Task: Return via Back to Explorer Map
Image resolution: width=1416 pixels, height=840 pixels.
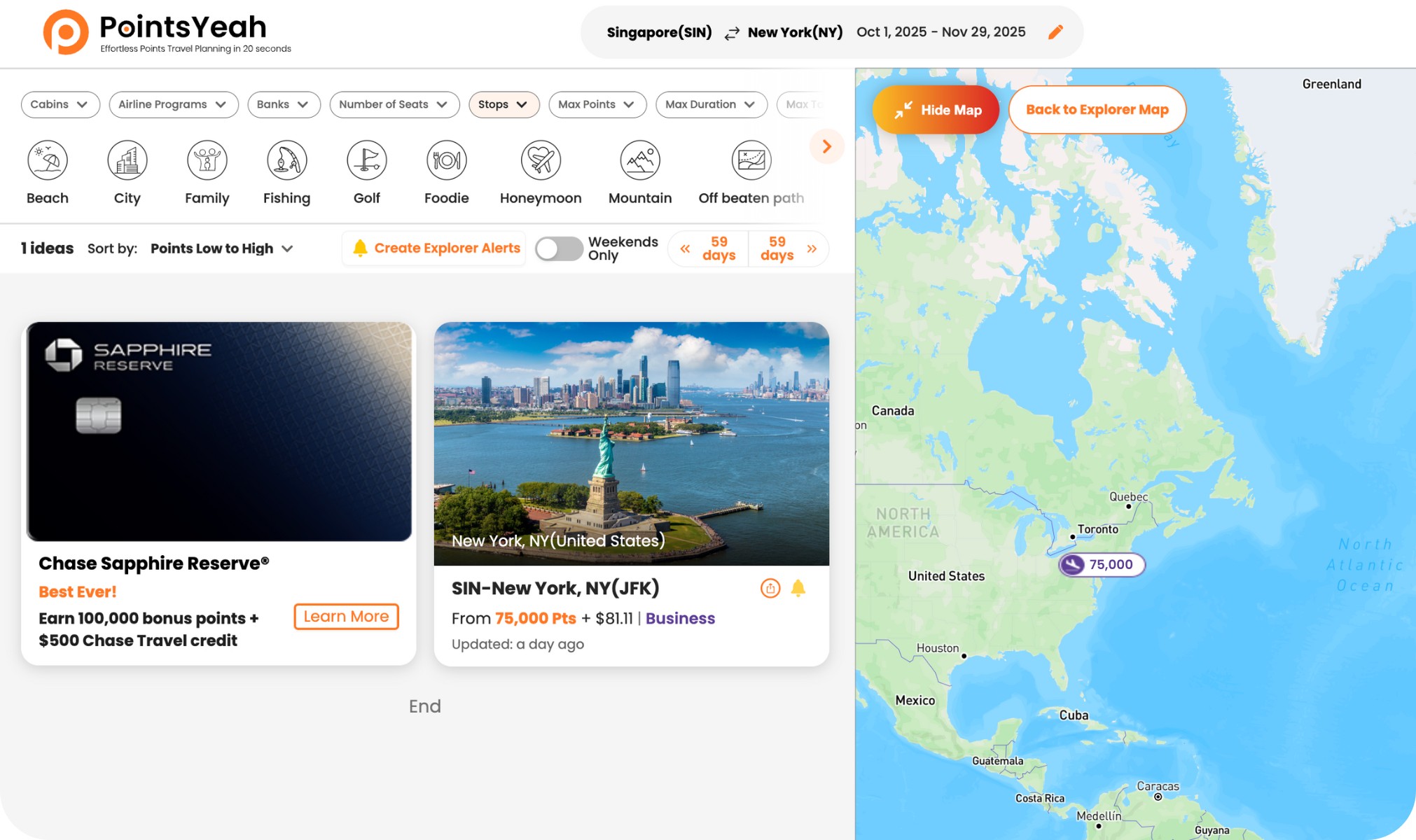Action: 1097,110
